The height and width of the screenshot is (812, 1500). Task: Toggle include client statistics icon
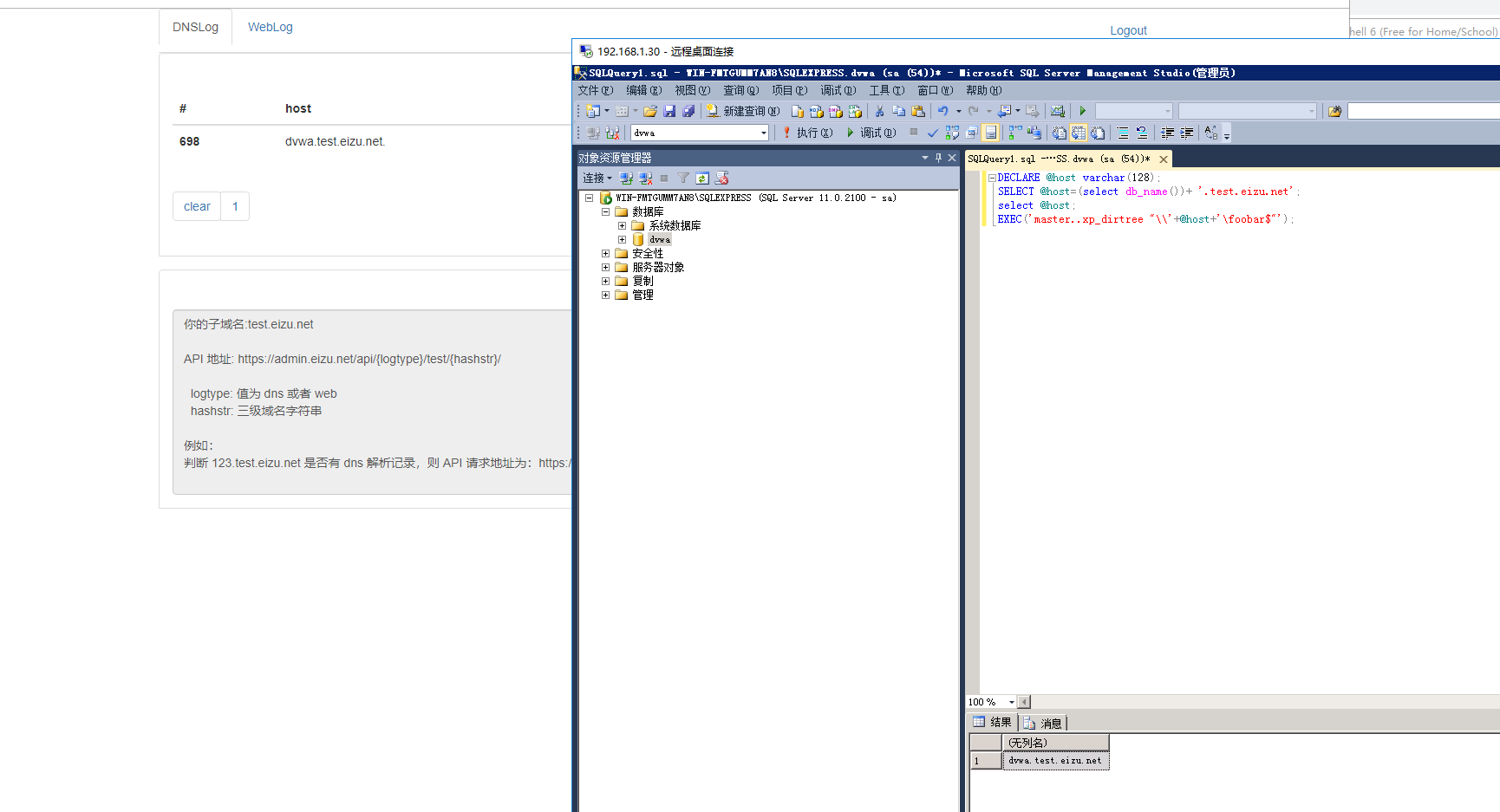tap(1034, 133)
